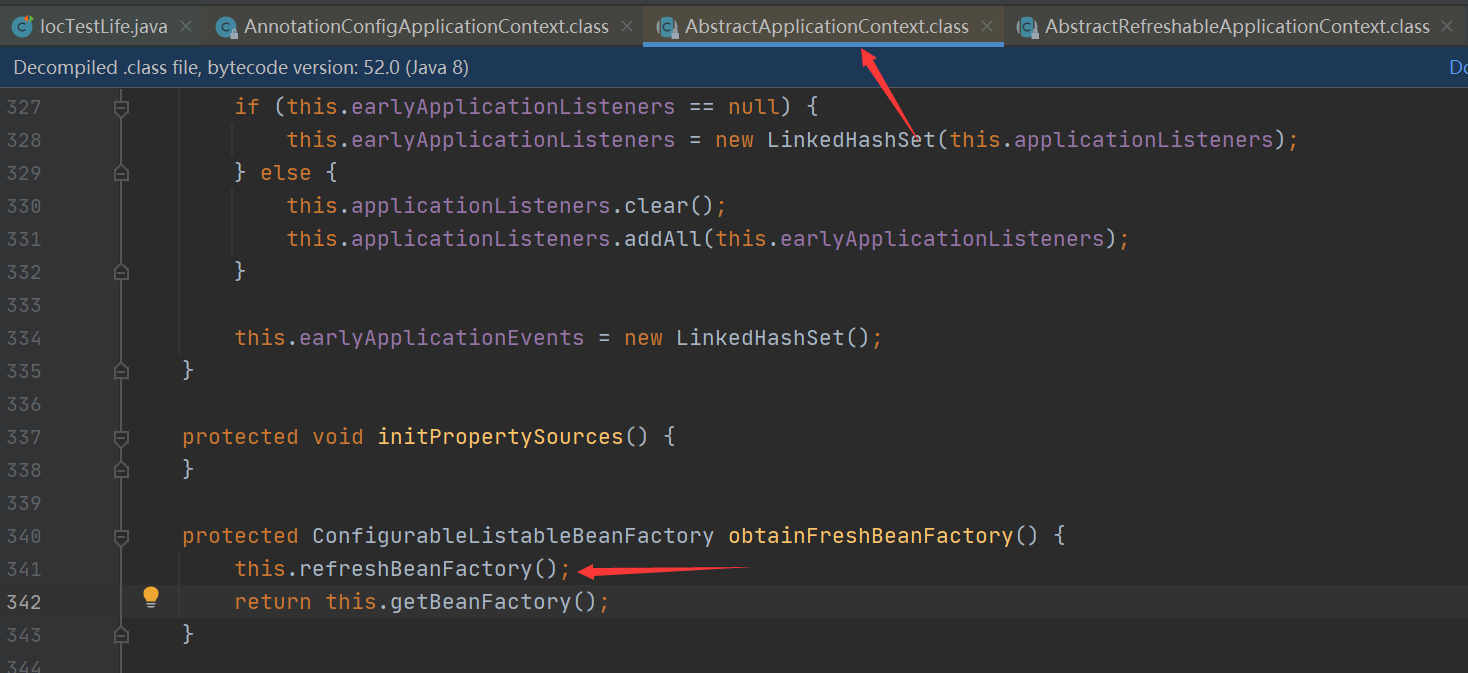This screenshot has width=1468, height=673.
Task: Close the IocTestLife.java tab
Action: pos(186,27)
